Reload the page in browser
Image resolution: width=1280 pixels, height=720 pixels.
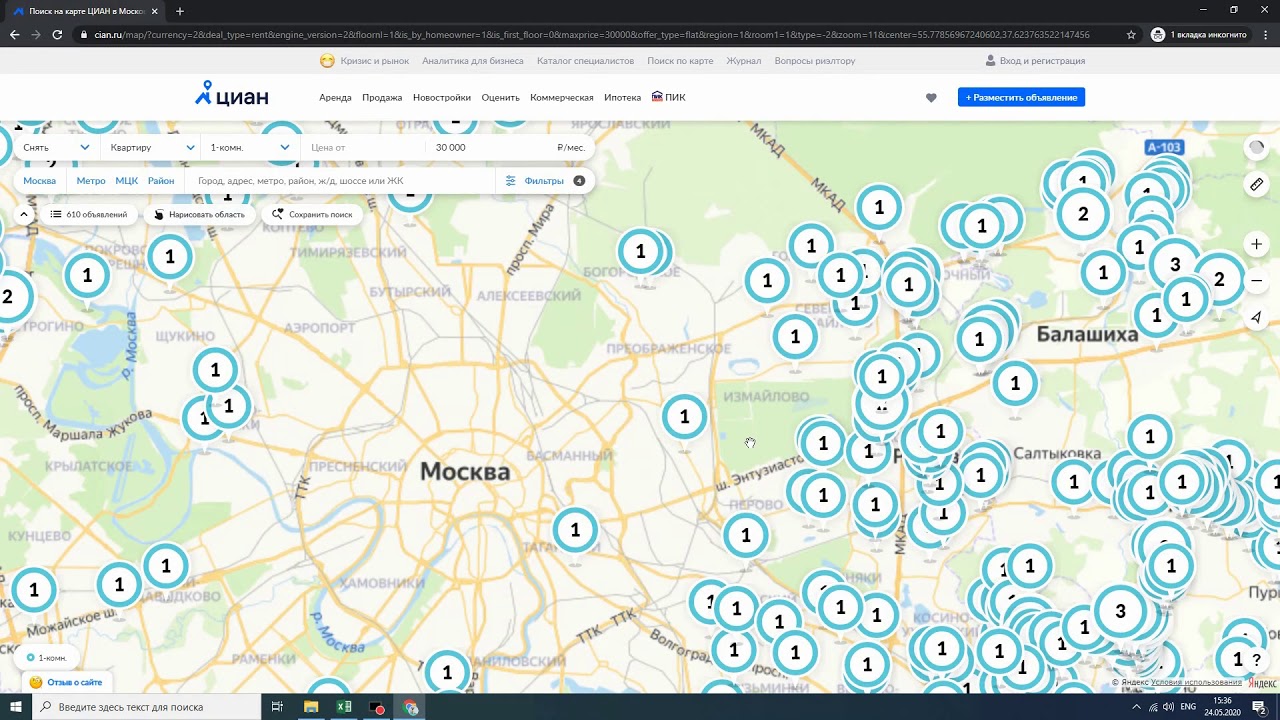57,34
